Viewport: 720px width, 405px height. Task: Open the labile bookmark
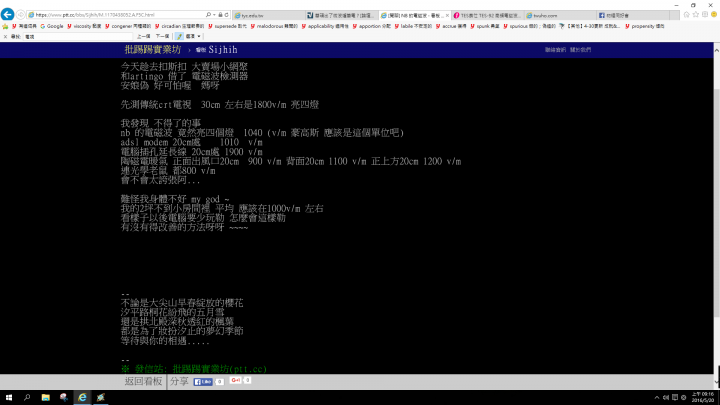click(413, 26)
